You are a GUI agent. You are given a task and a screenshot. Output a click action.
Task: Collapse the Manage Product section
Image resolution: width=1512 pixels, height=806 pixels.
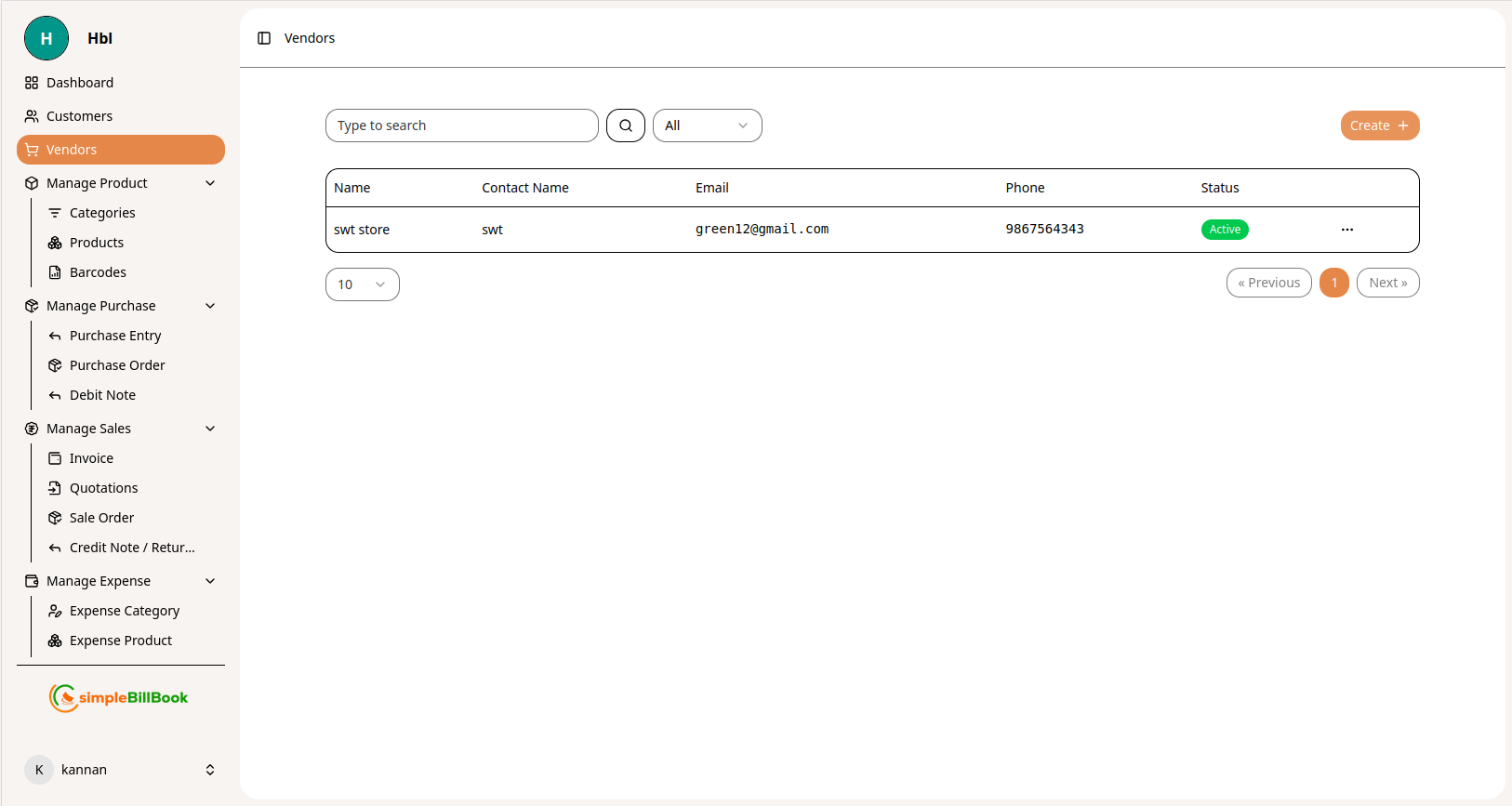[210, 183]
